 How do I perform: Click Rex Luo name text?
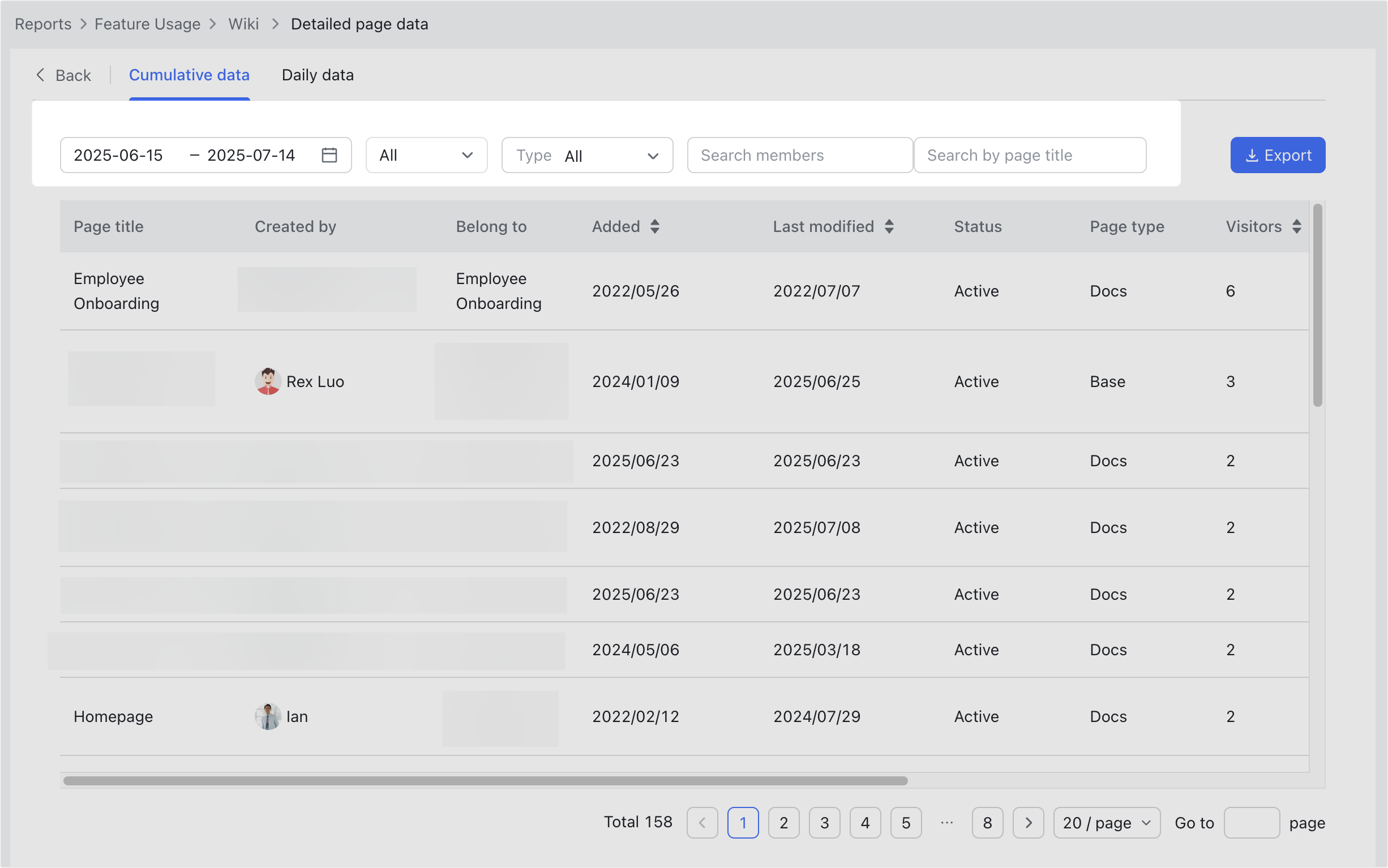pyautogui.click(x=315, y=382)
